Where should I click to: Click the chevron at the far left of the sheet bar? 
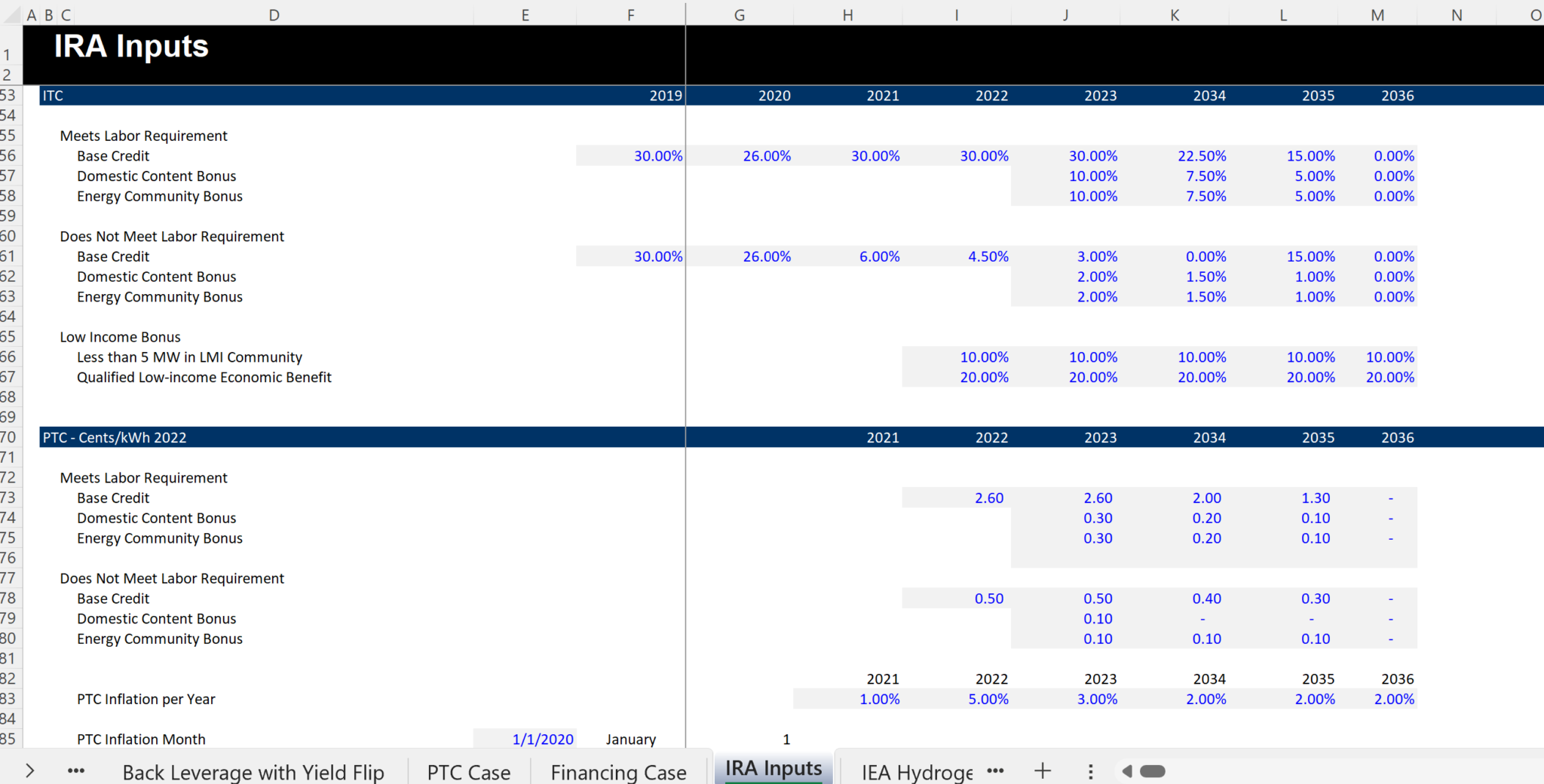30,770
